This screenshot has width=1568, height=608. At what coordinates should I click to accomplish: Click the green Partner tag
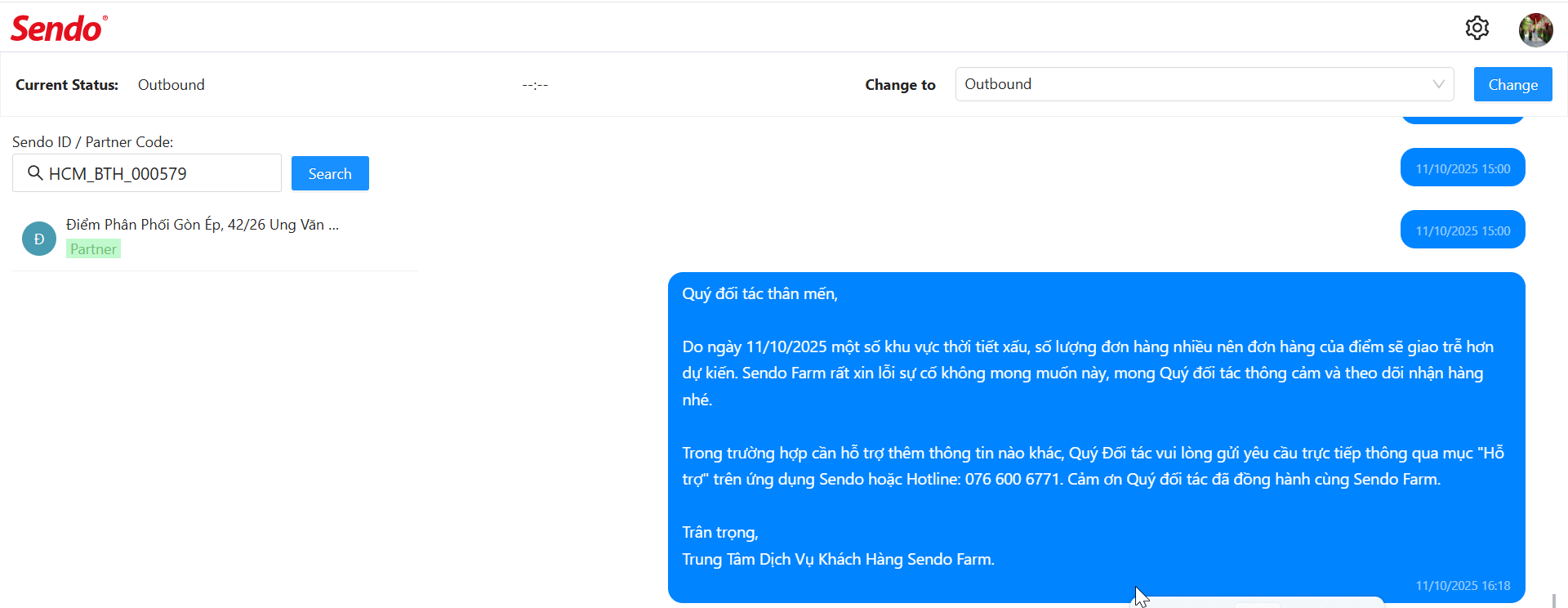[x=93, y=249]
